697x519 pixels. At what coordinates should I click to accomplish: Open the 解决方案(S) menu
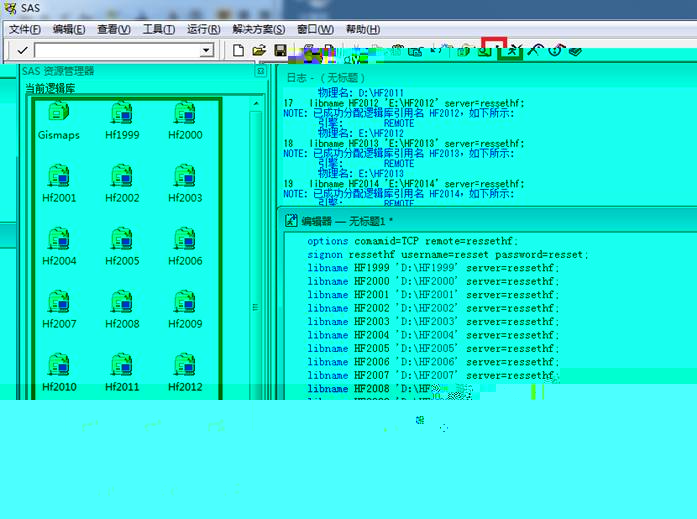click(x=259, y=29)
